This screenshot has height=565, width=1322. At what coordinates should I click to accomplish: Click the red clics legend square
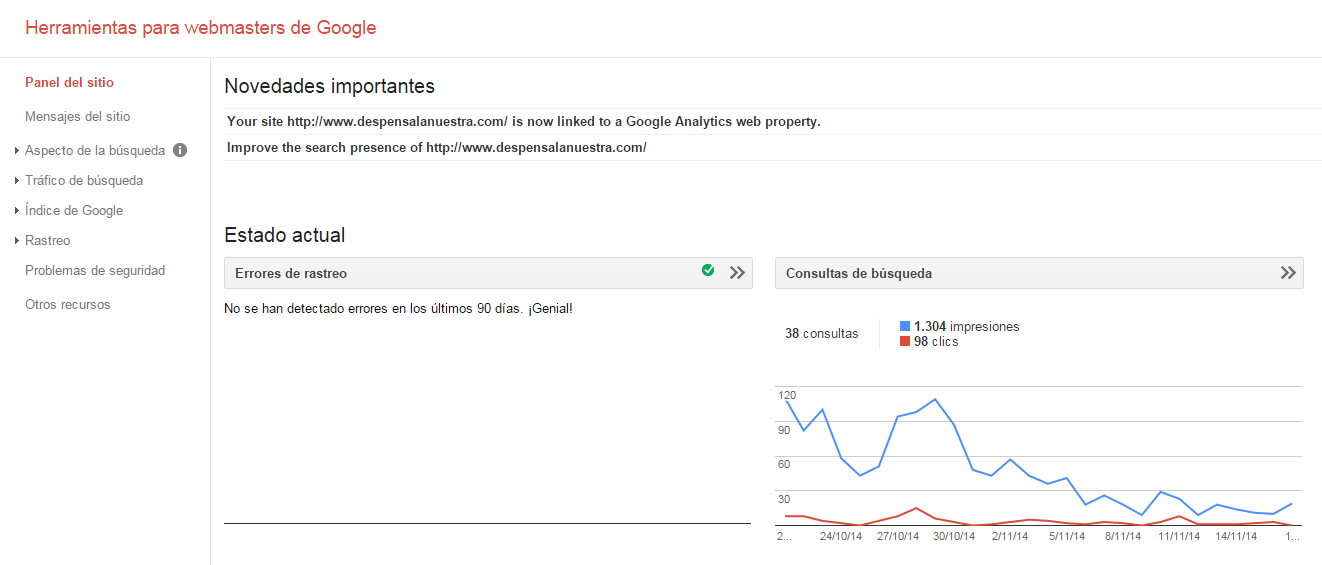pos(905,342)
